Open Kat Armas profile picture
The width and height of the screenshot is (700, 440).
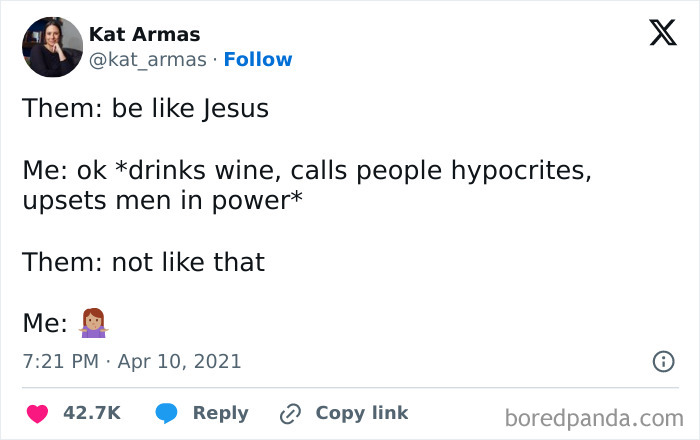(x=52, y=47)
